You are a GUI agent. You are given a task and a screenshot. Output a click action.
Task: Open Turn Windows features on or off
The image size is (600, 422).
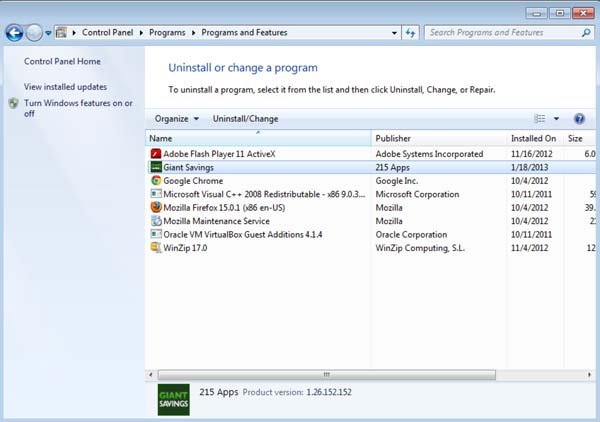pos(78,108)
